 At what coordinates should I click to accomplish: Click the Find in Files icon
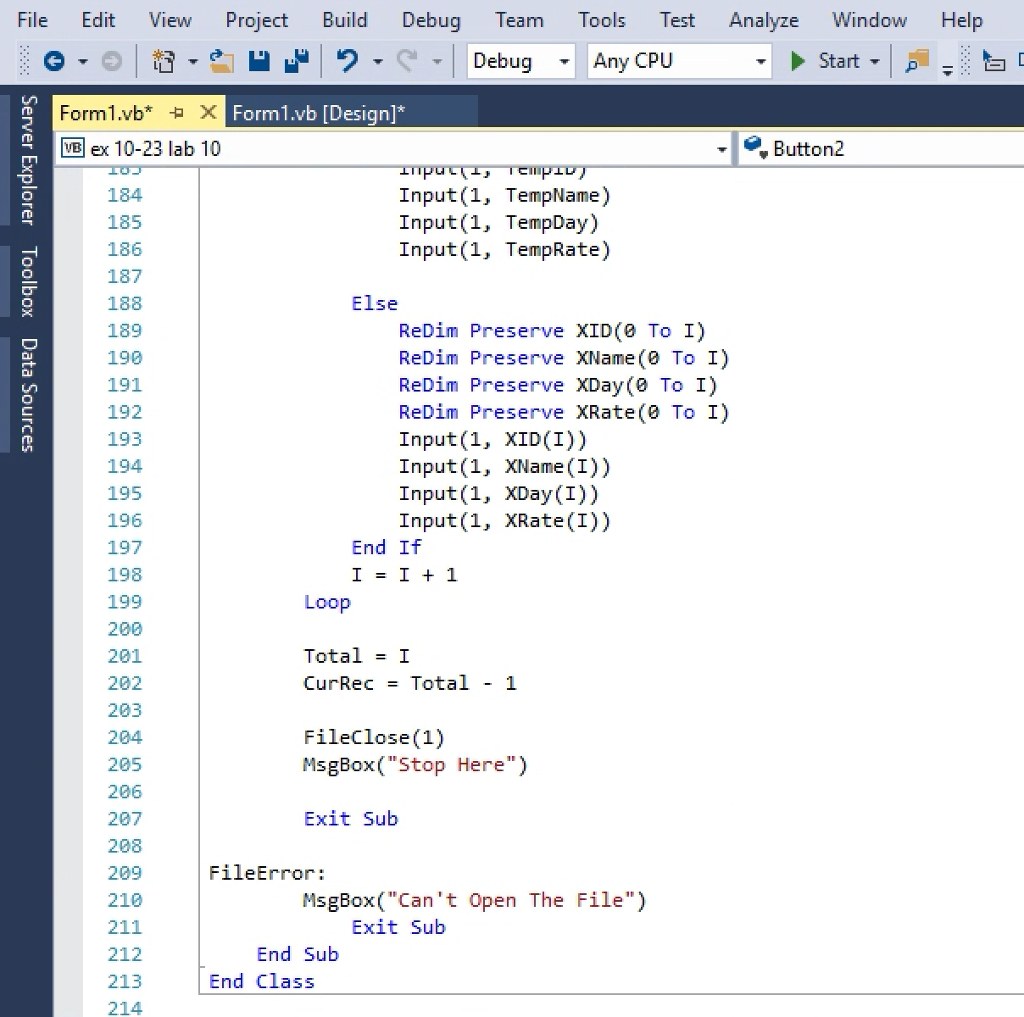point(916,62)
